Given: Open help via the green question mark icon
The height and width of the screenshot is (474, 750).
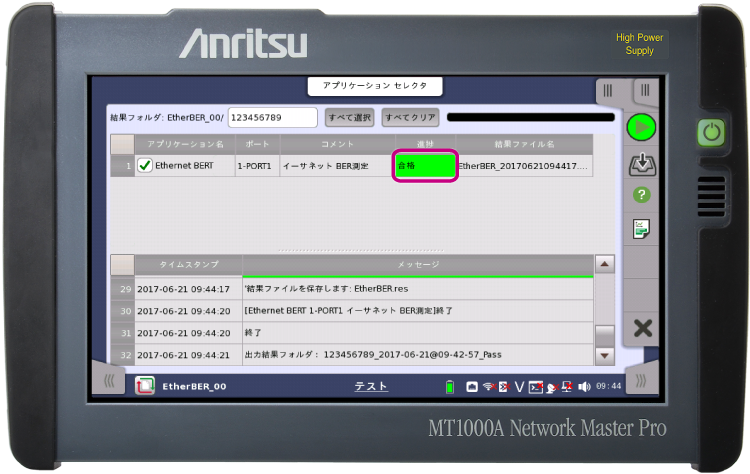Looking at the screenshot, I should click(x=641, y=195).
